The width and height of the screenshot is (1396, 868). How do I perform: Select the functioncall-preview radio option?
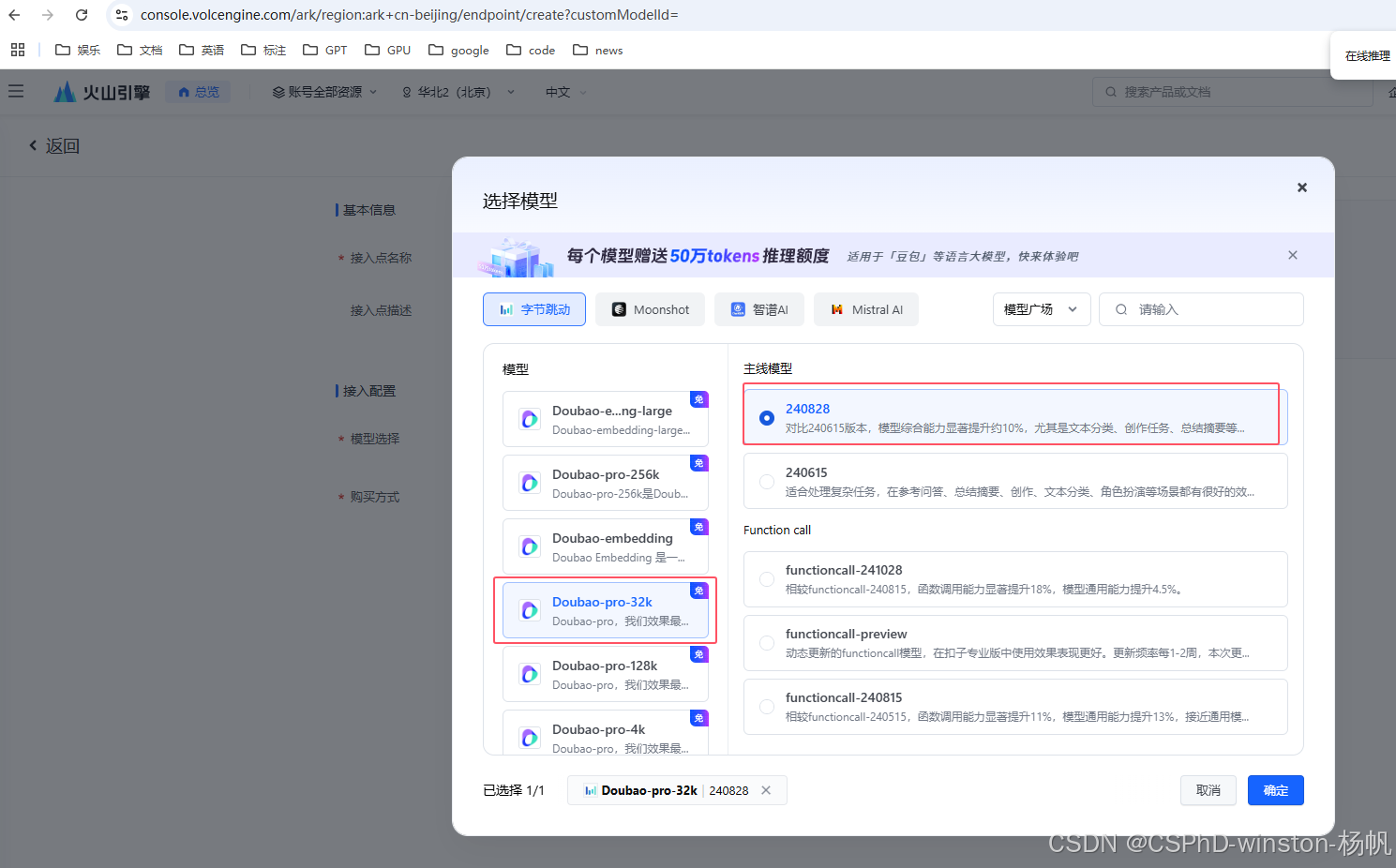click(x=767, y=643)
